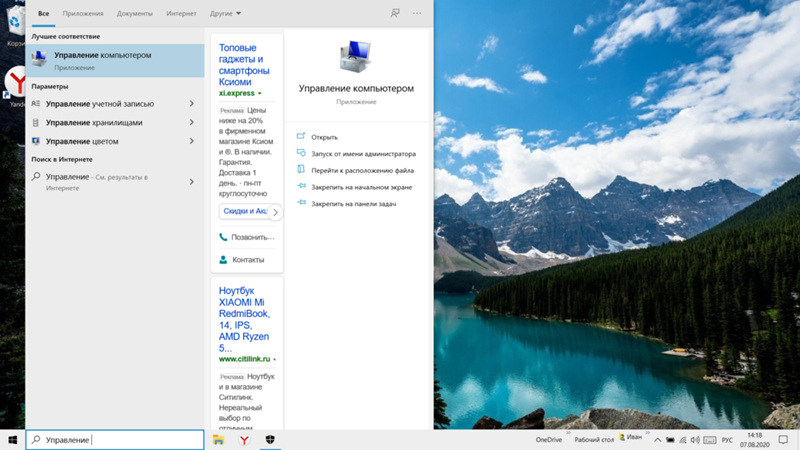Click the volume speaker tray icon

click(695, 440)
